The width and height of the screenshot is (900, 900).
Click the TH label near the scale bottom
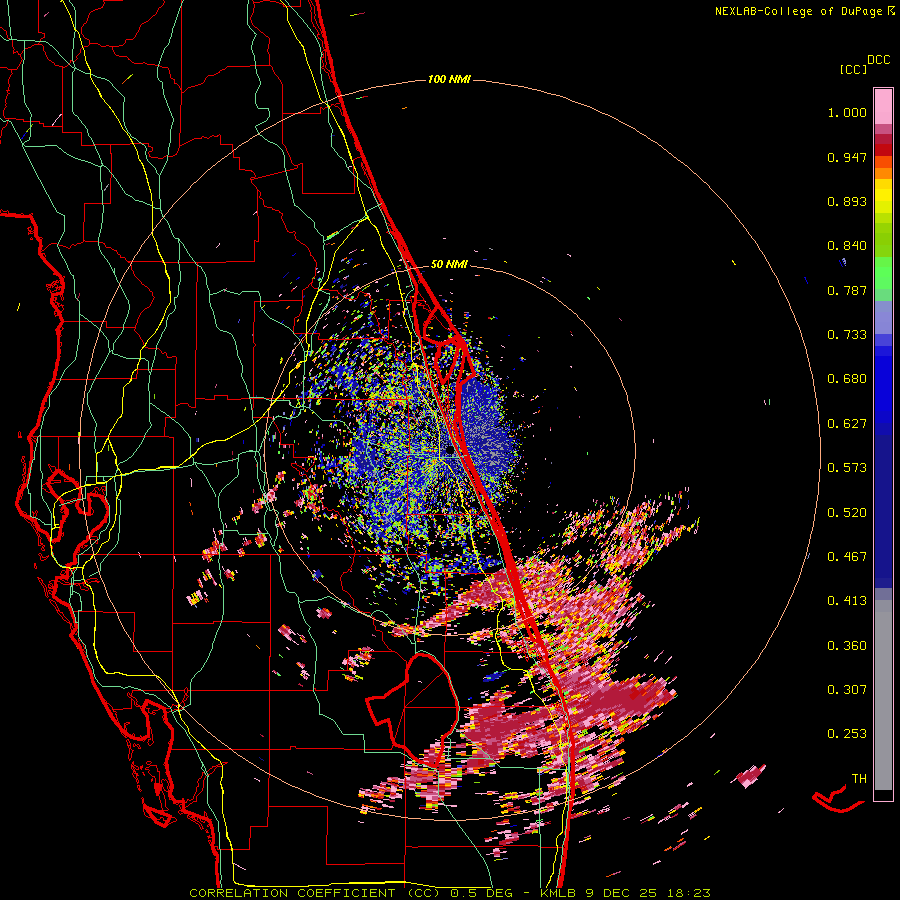coord(859,779)
